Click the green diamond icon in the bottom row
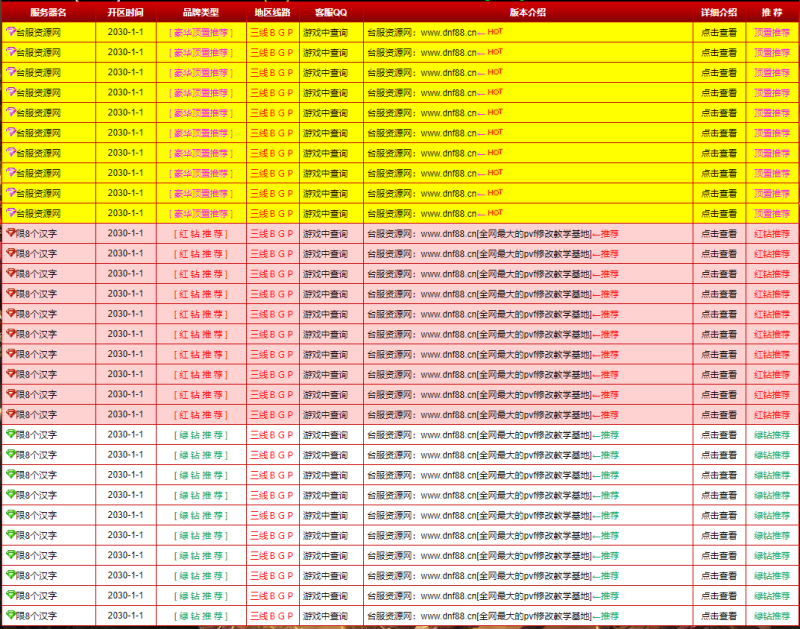 (11, 616)
